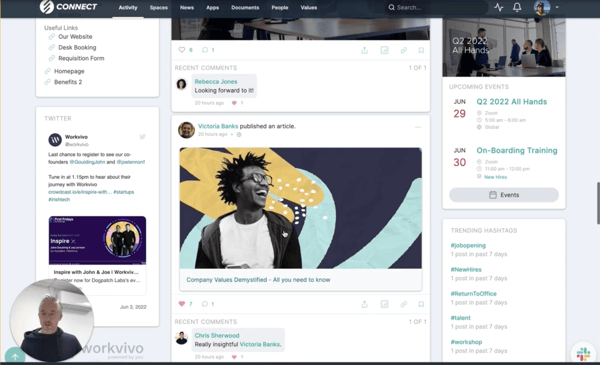Open the People menu

point(280,8)
